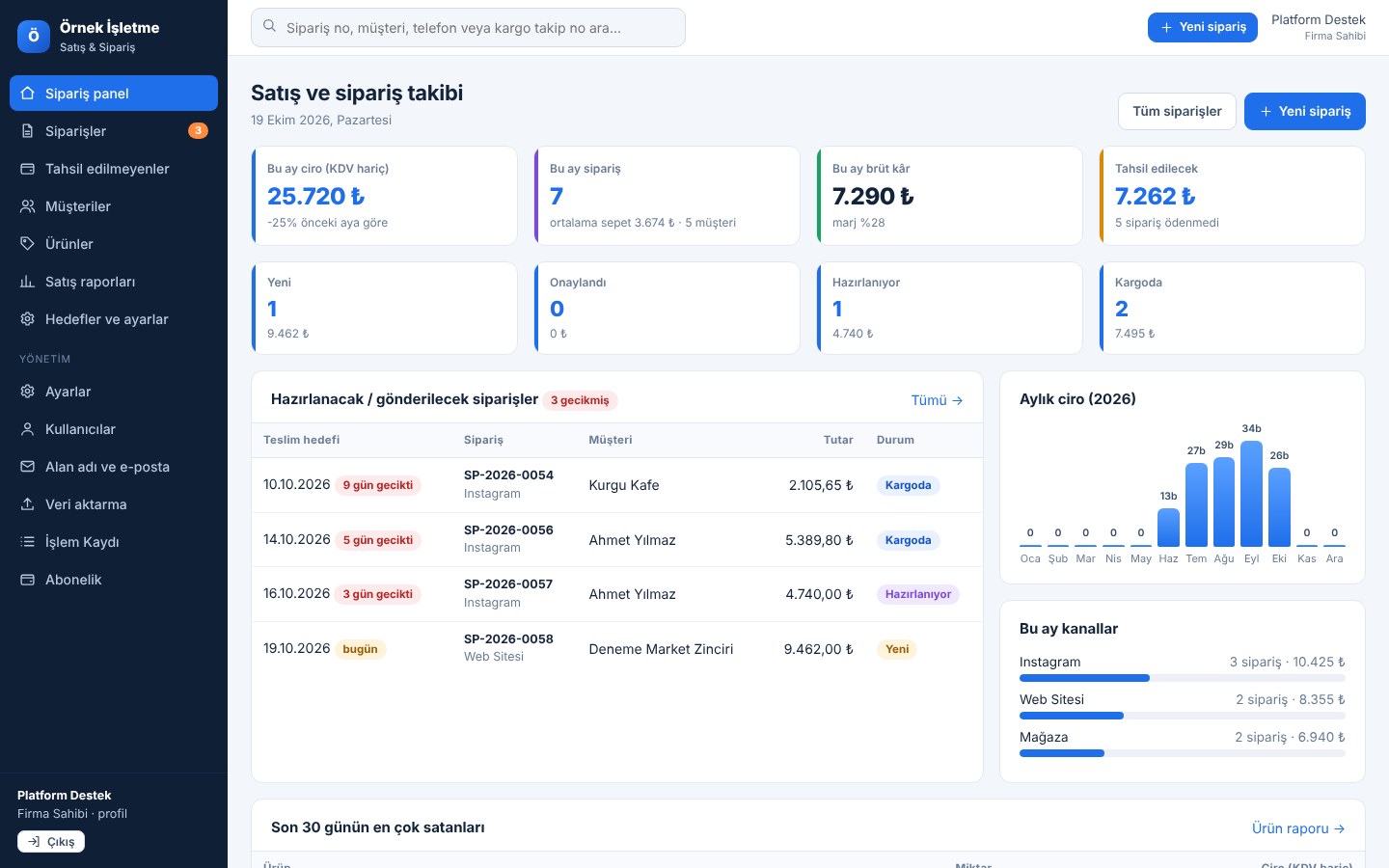Screen dimensions: 1389x868
Task: Open the Siparişler menu item
Action: (114, 131)
